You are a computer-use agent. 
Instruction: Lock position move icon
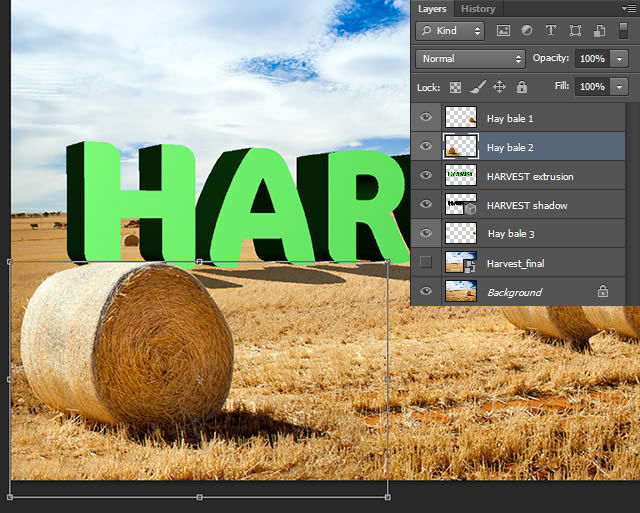[x=499, y=87]
